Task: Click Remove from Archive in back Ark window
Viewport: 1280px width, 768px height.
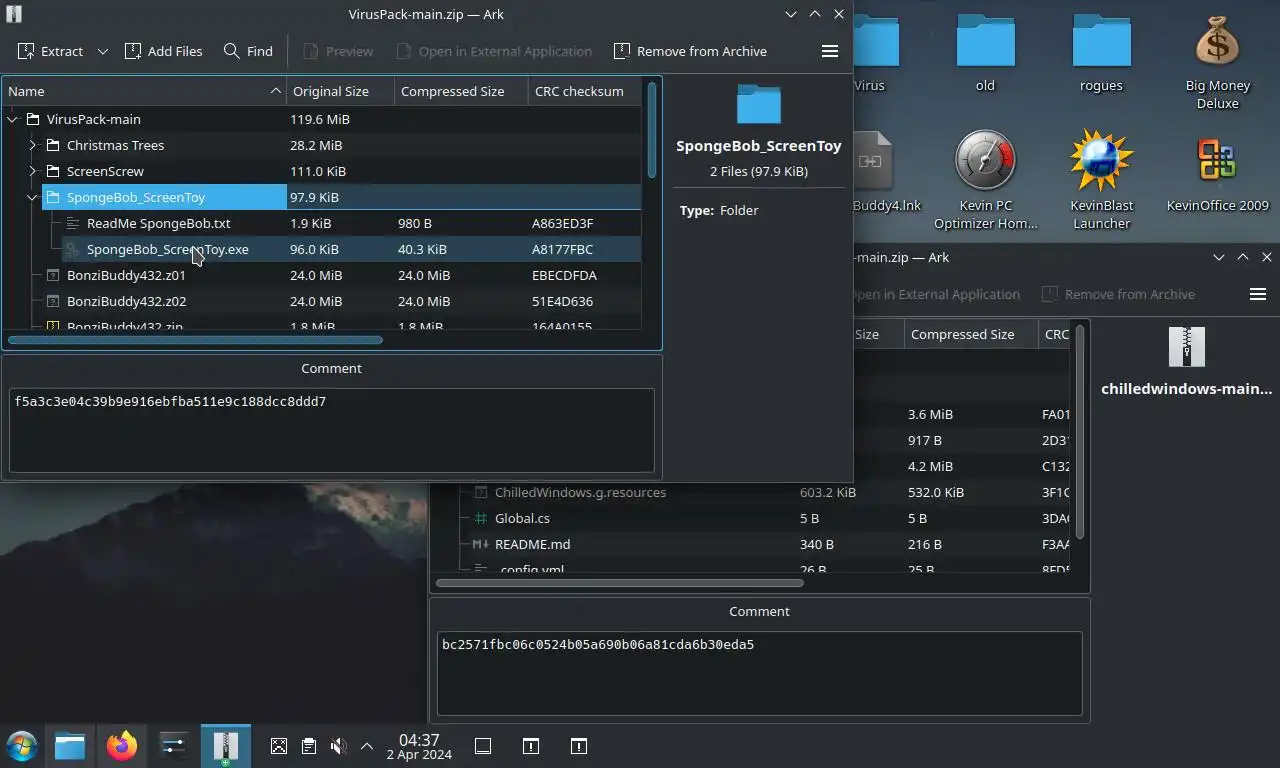Action: tap(1118, 294)
